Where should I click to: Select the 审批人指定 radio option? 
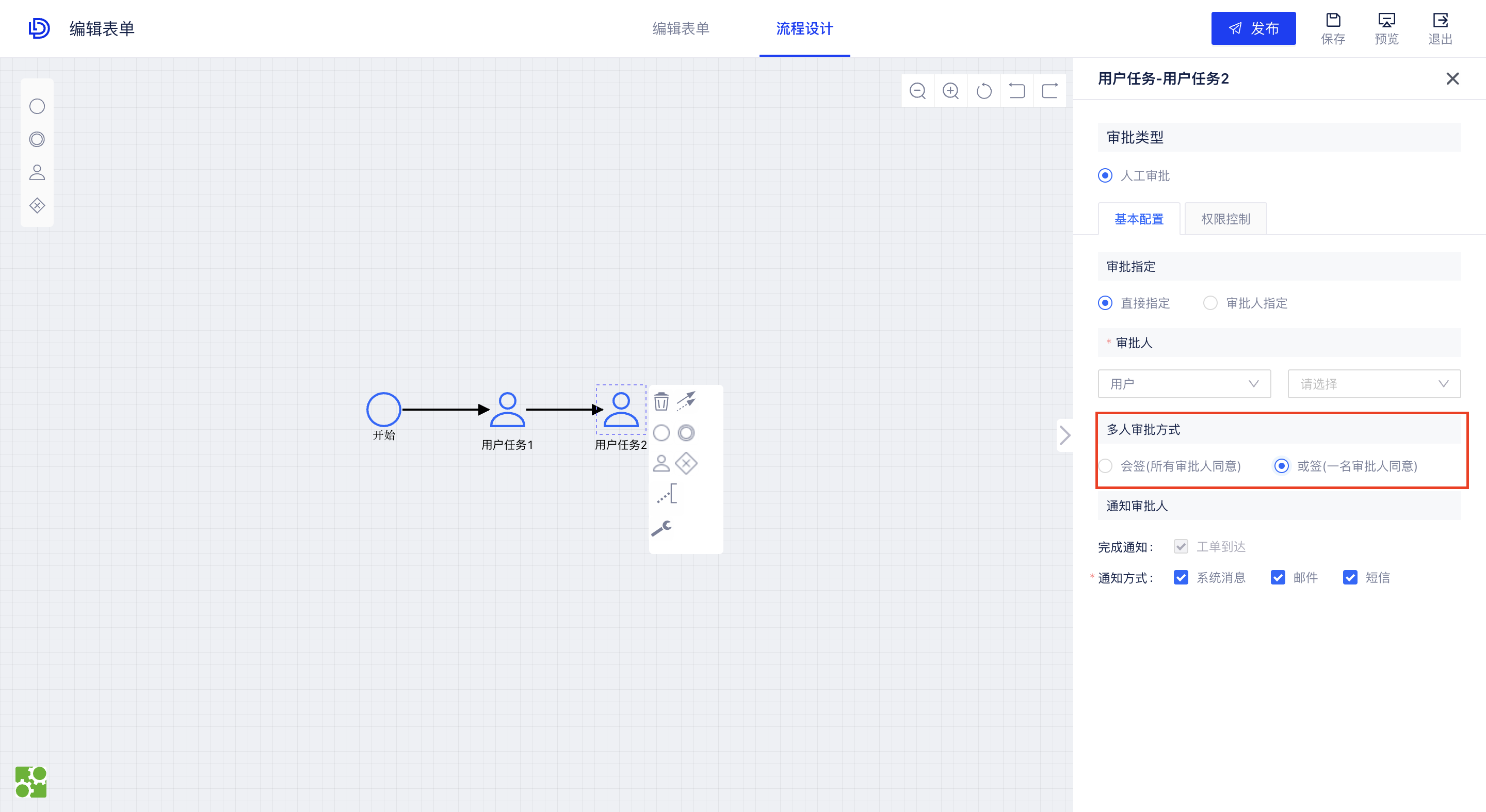click(x=1210, y=303)
